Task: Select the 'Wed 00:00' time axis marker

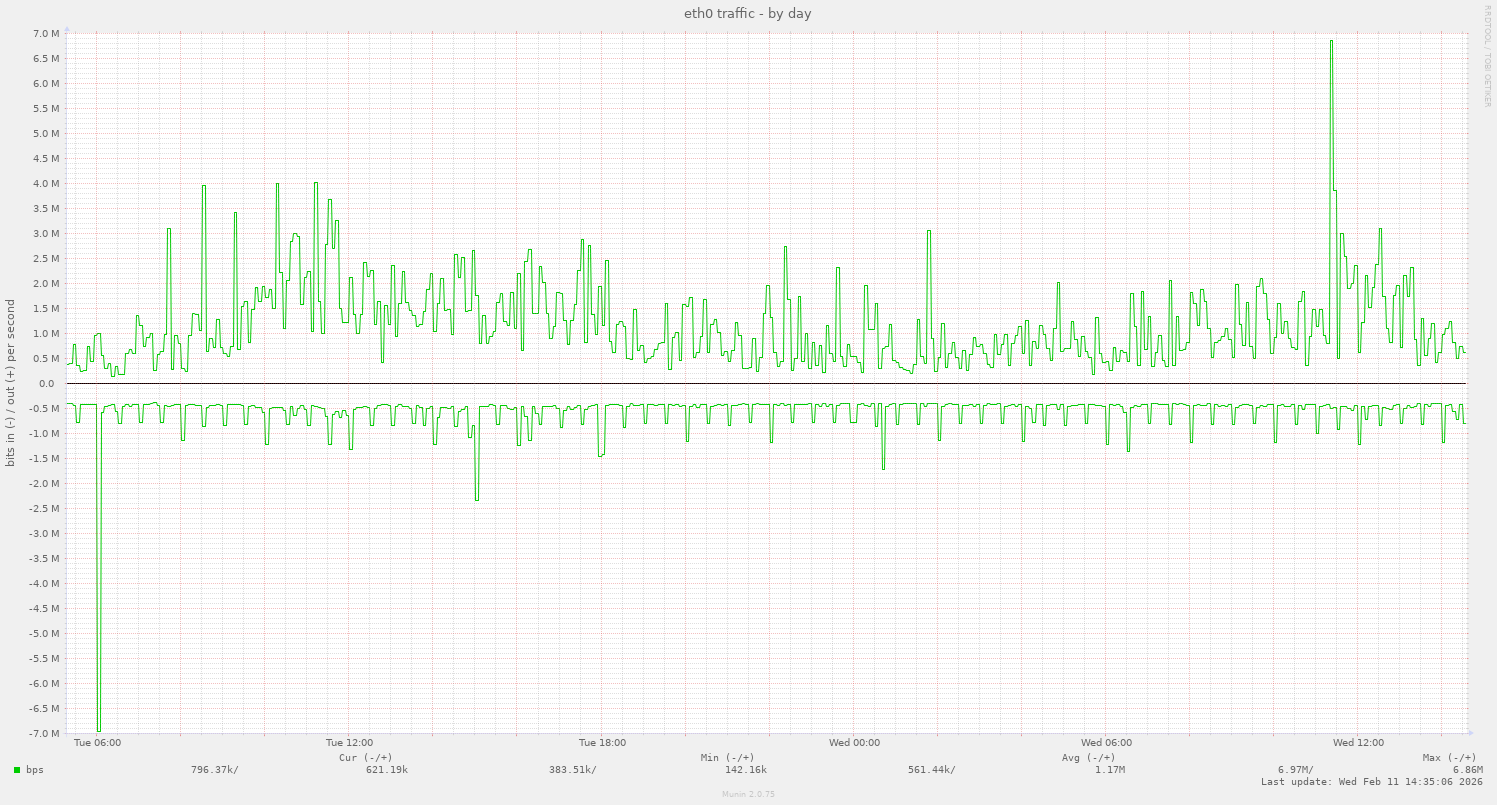Action: pyautogui.click(x=854, y=743)
